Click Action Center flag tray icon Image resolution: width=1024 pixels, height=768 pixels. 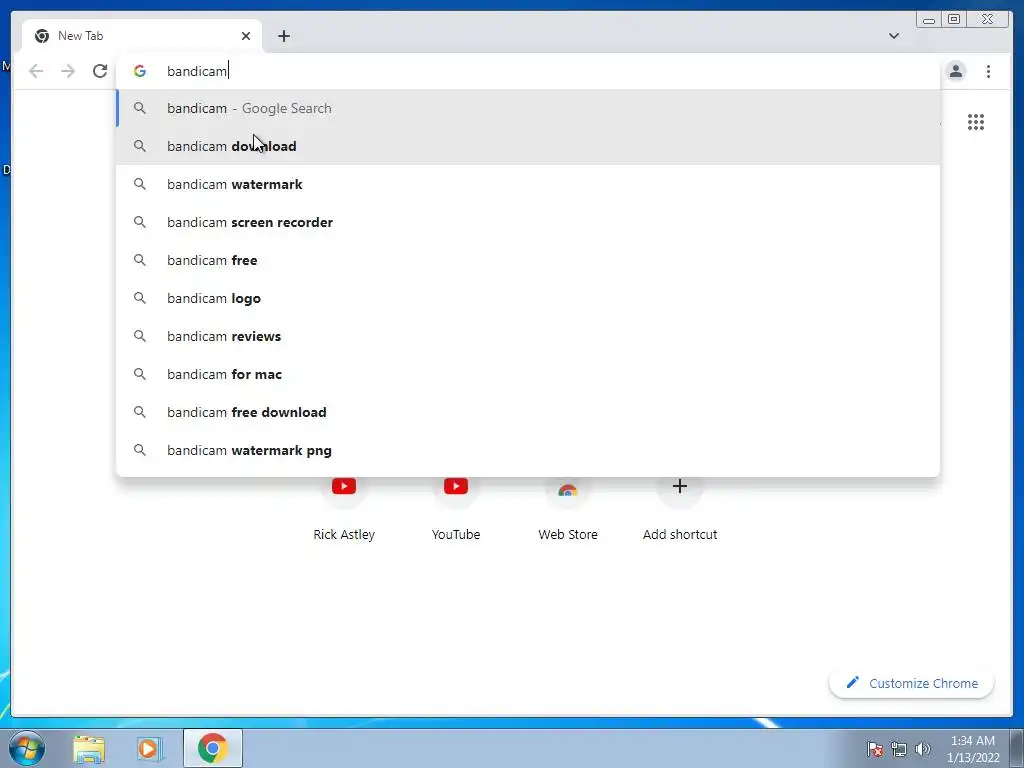coord(875,749)
